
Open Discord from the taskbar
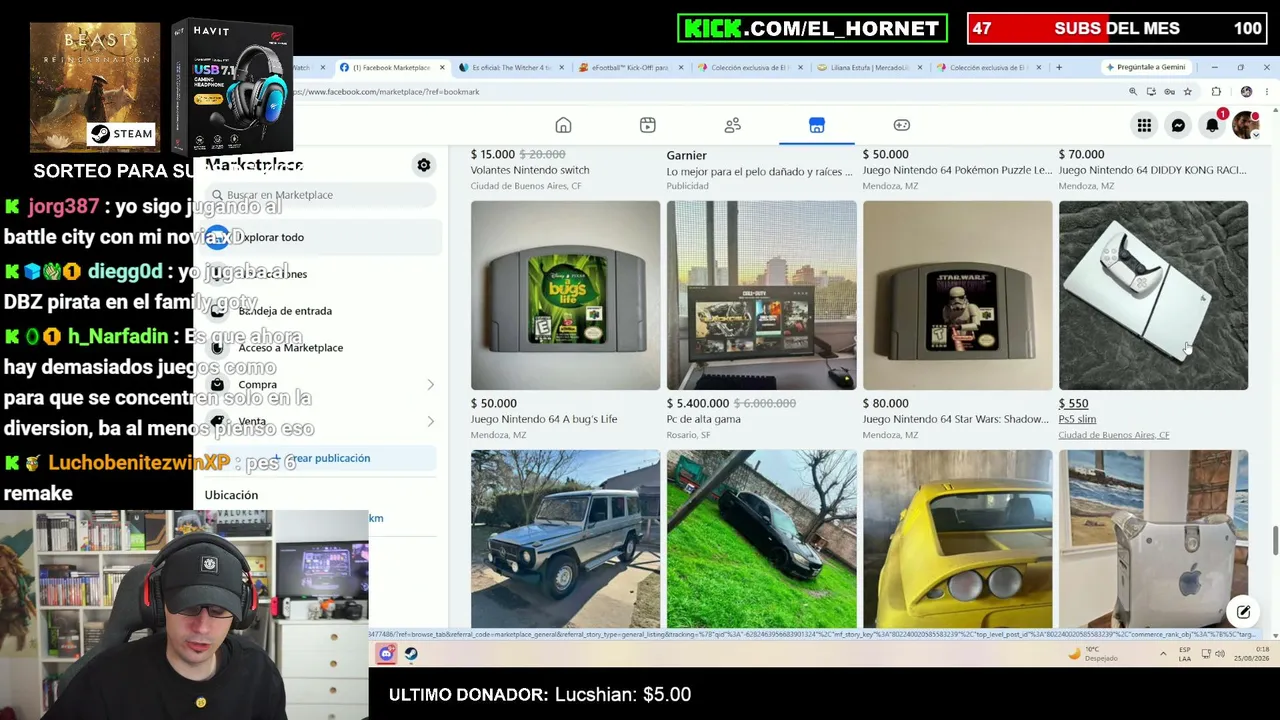[386, 654]
